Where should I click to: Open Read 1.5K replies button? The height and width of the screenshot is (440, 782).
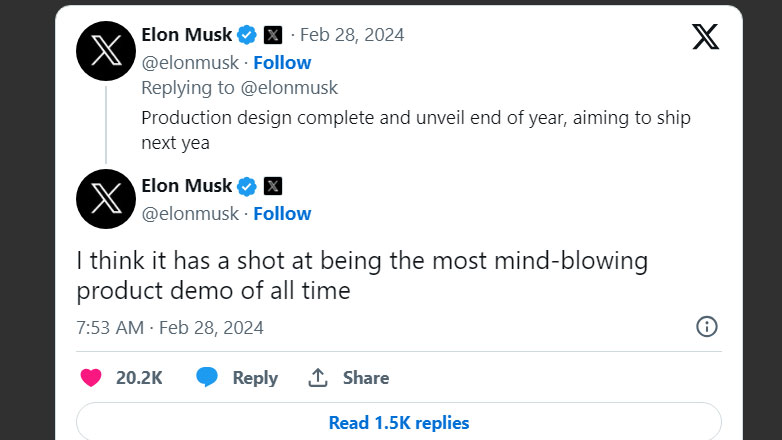tap(398, 422)
